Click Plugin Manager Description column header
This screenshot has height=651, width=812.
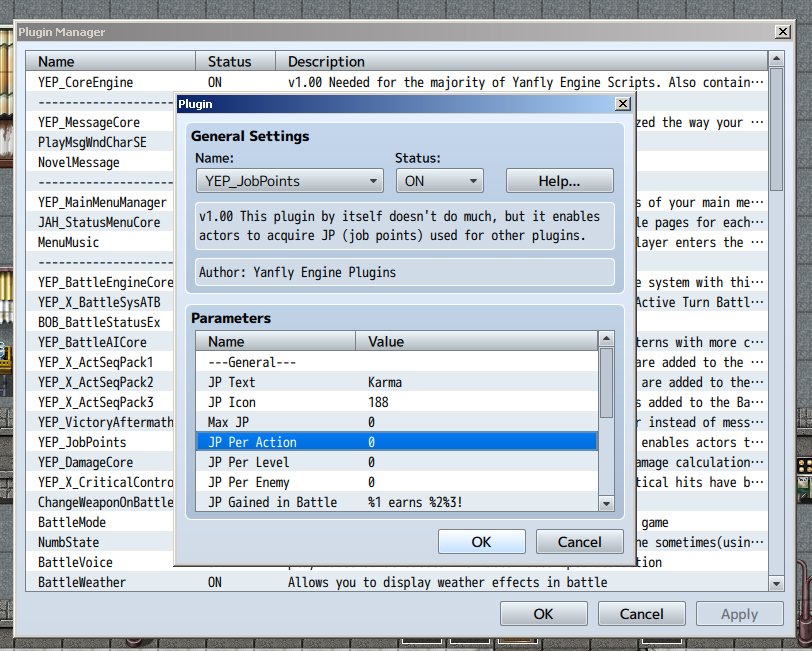(521, 61)
